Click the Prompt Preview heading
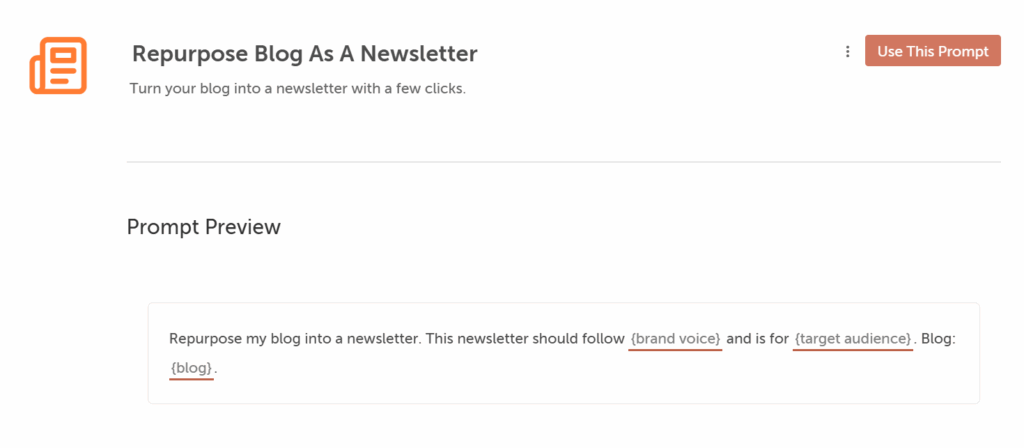 204,227
